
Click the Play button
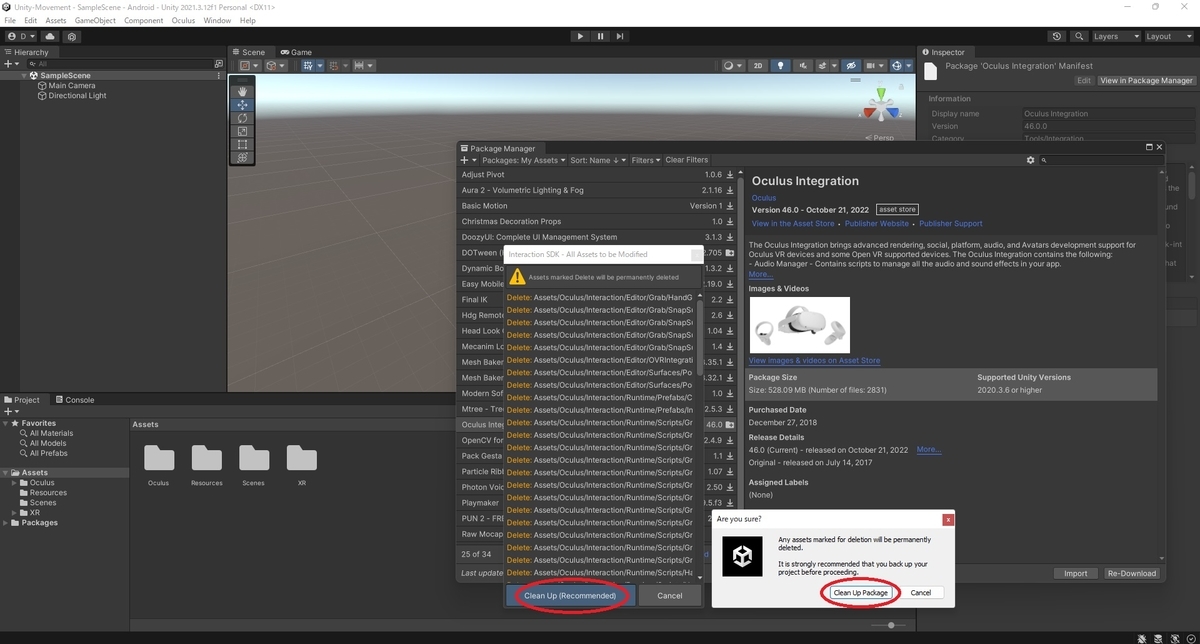coord(580,36)
